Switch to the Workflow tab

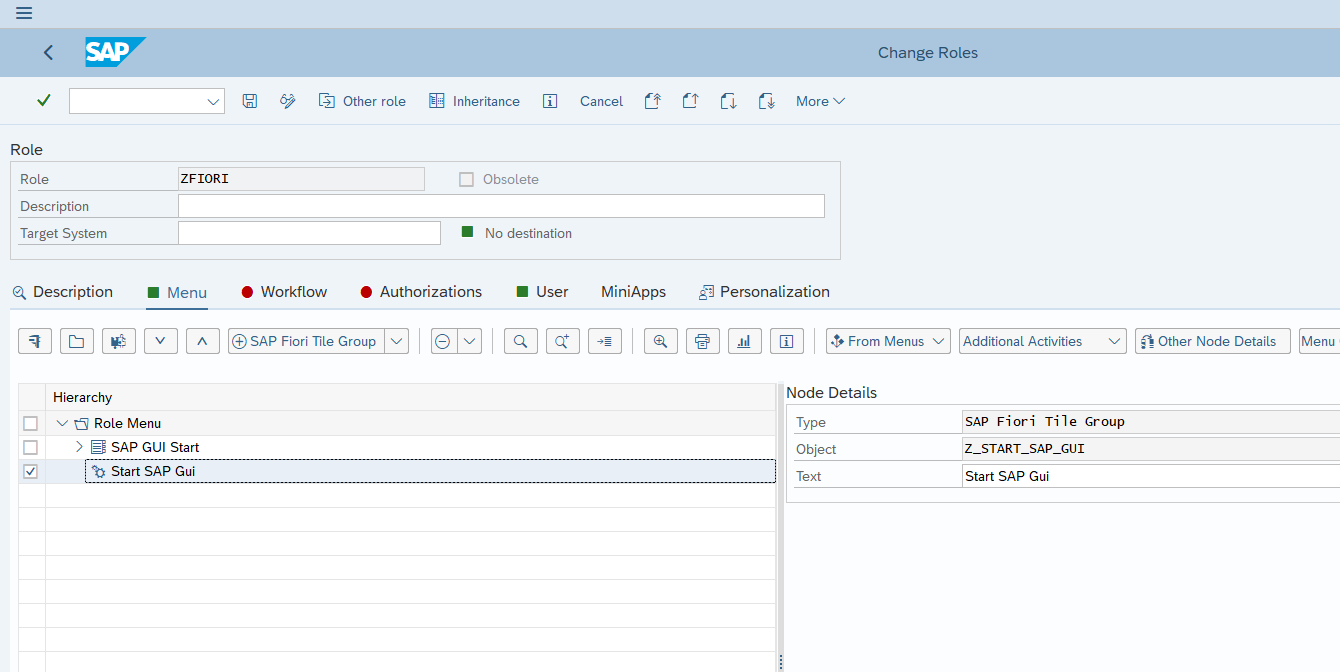pos(284,292)
